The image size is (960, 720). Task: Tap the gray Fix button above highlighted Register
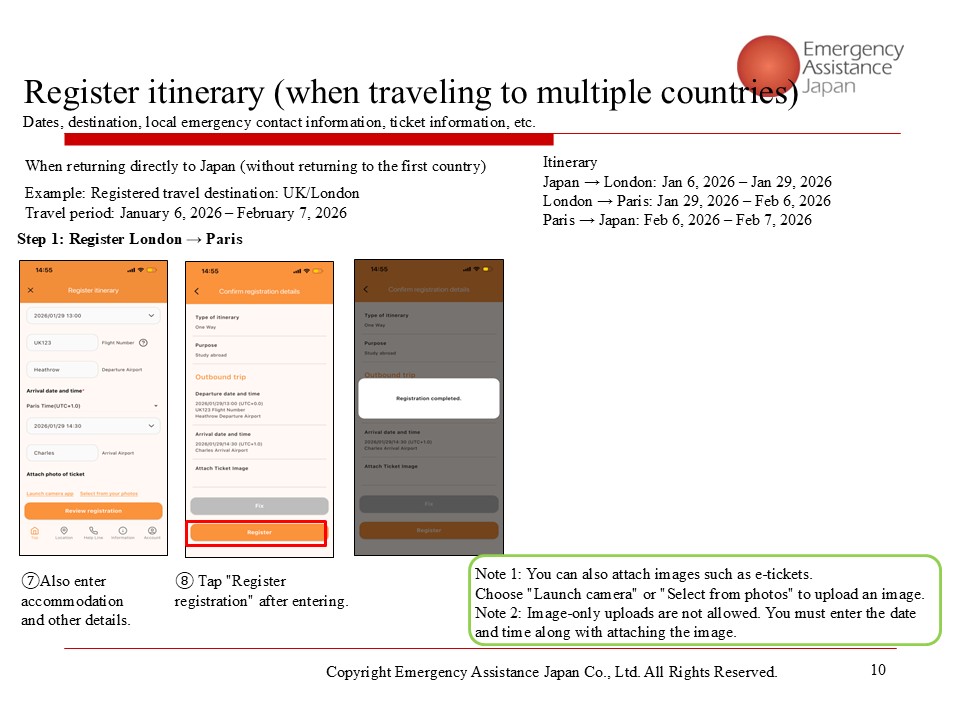coord(259,506)
